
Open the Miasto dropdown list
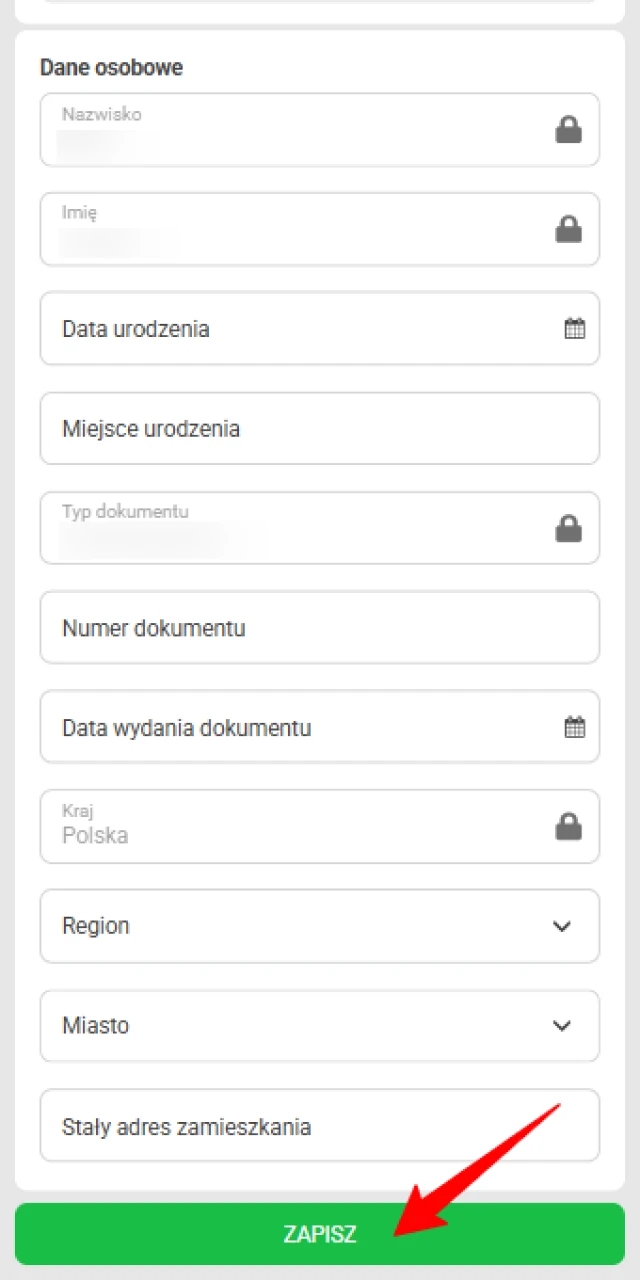click(x=320, y=1026)
